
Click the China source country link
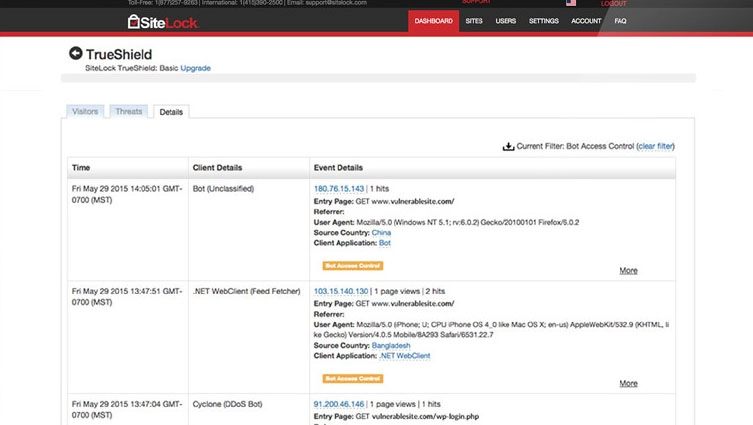[x=381, y=232]
